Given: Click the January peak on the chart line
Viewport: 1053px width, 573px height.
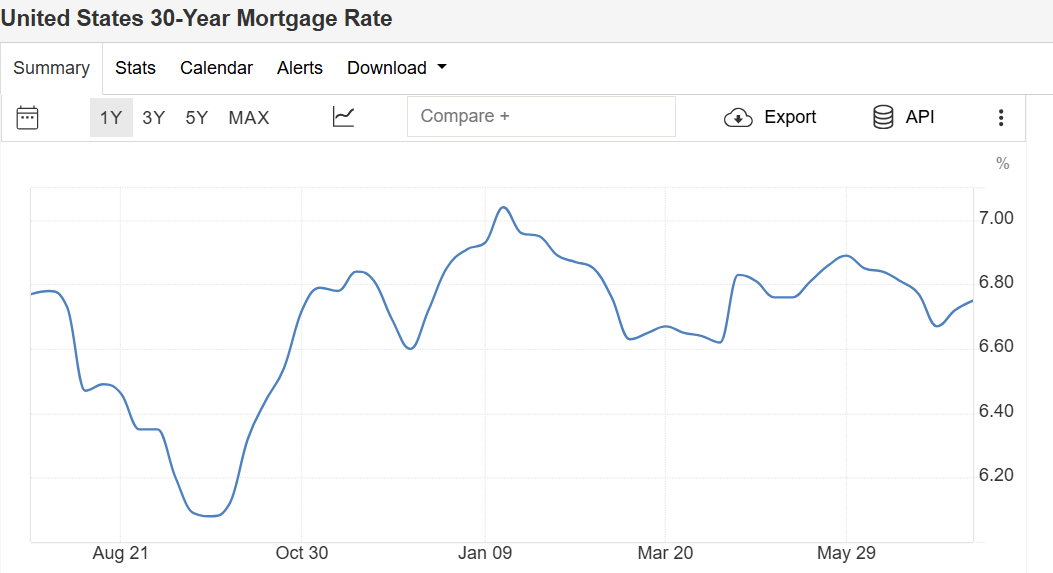Looking at the screenshot, I should 504,208.
